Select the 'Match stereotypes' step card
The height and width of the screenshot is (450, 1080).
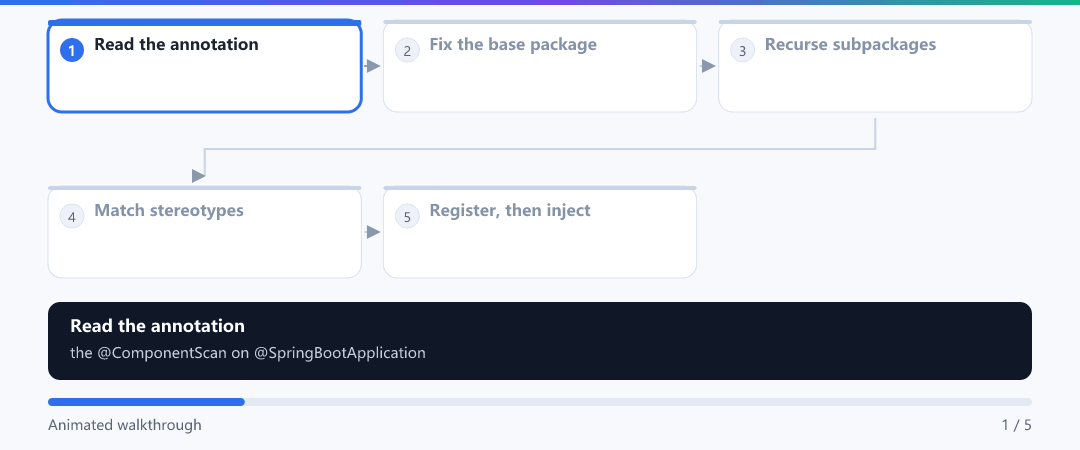(205, 232)
